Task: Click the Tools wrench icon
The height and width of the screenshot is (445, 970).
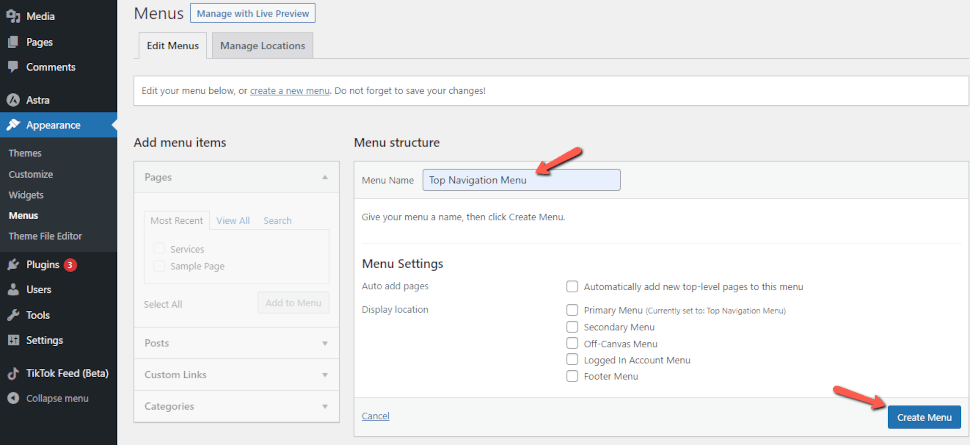Action: [13, 315]
